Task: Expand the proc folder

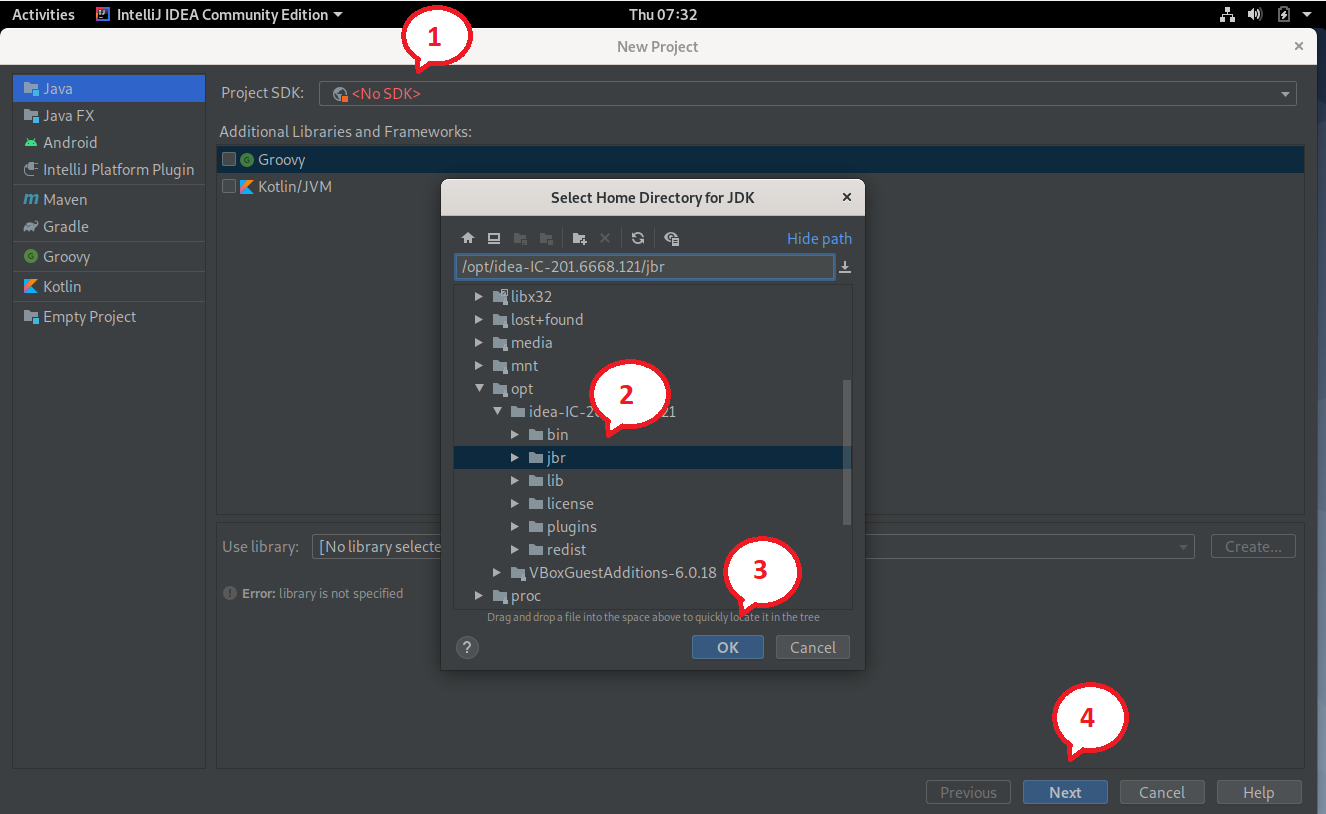Action: click(x=480, y=595)
